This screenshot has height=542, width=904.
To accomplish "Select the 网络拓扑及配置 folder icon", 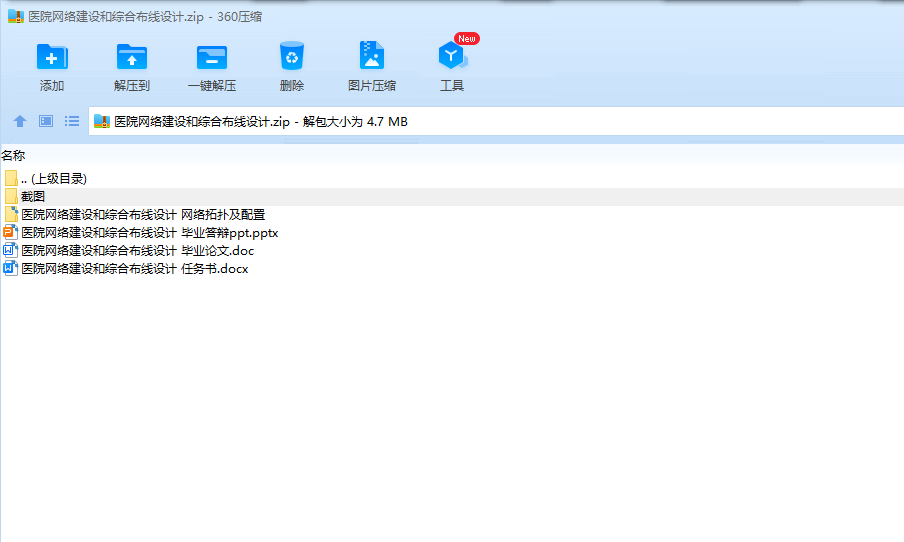I will click(11, 214).
